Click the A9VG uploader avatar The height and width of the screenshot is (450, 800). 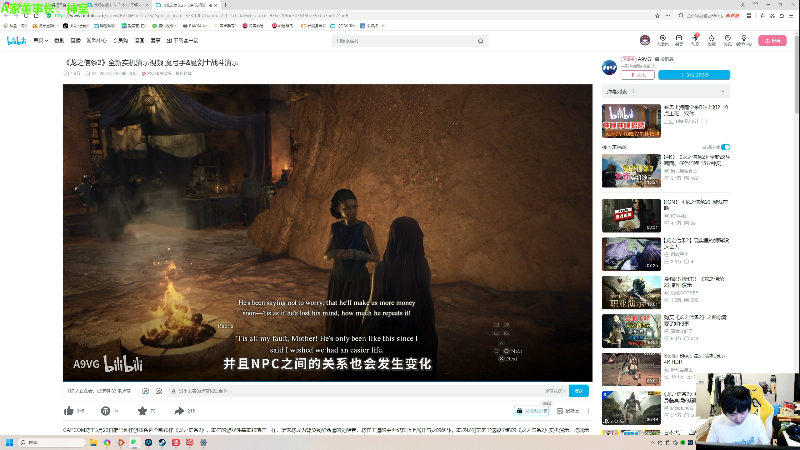[x=609, y=67]
